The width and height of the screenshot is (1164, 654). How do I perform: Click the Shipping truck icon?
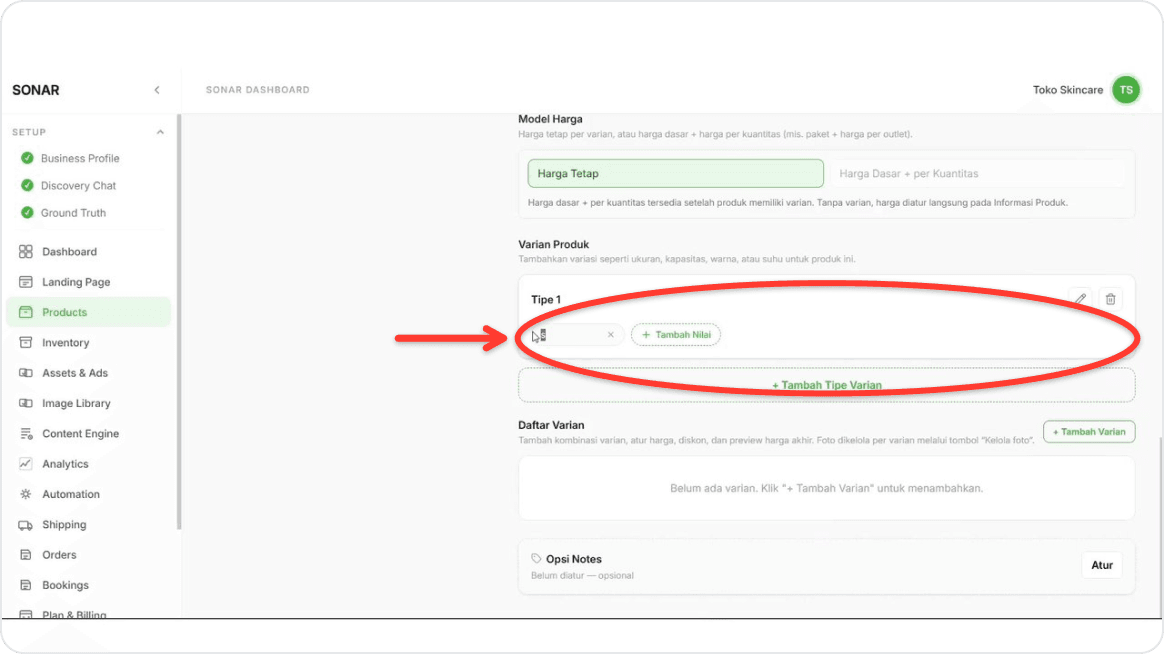(26, 525)
